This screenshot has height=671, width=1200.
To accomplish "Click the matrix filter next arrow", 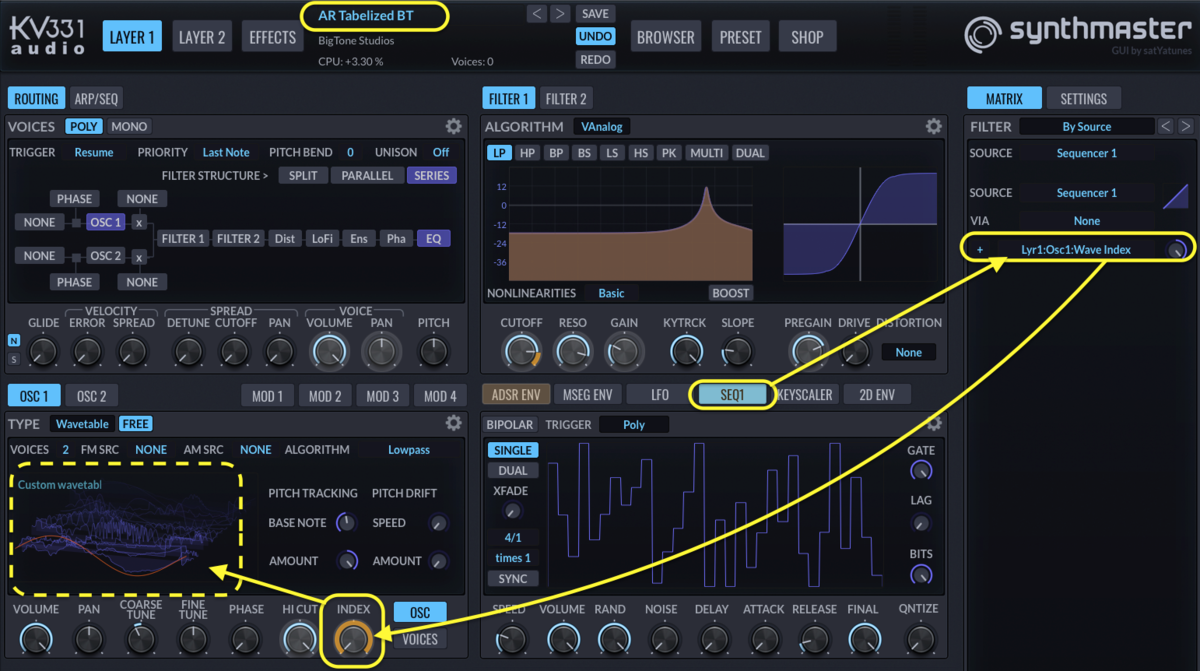I will (1185, 126).
